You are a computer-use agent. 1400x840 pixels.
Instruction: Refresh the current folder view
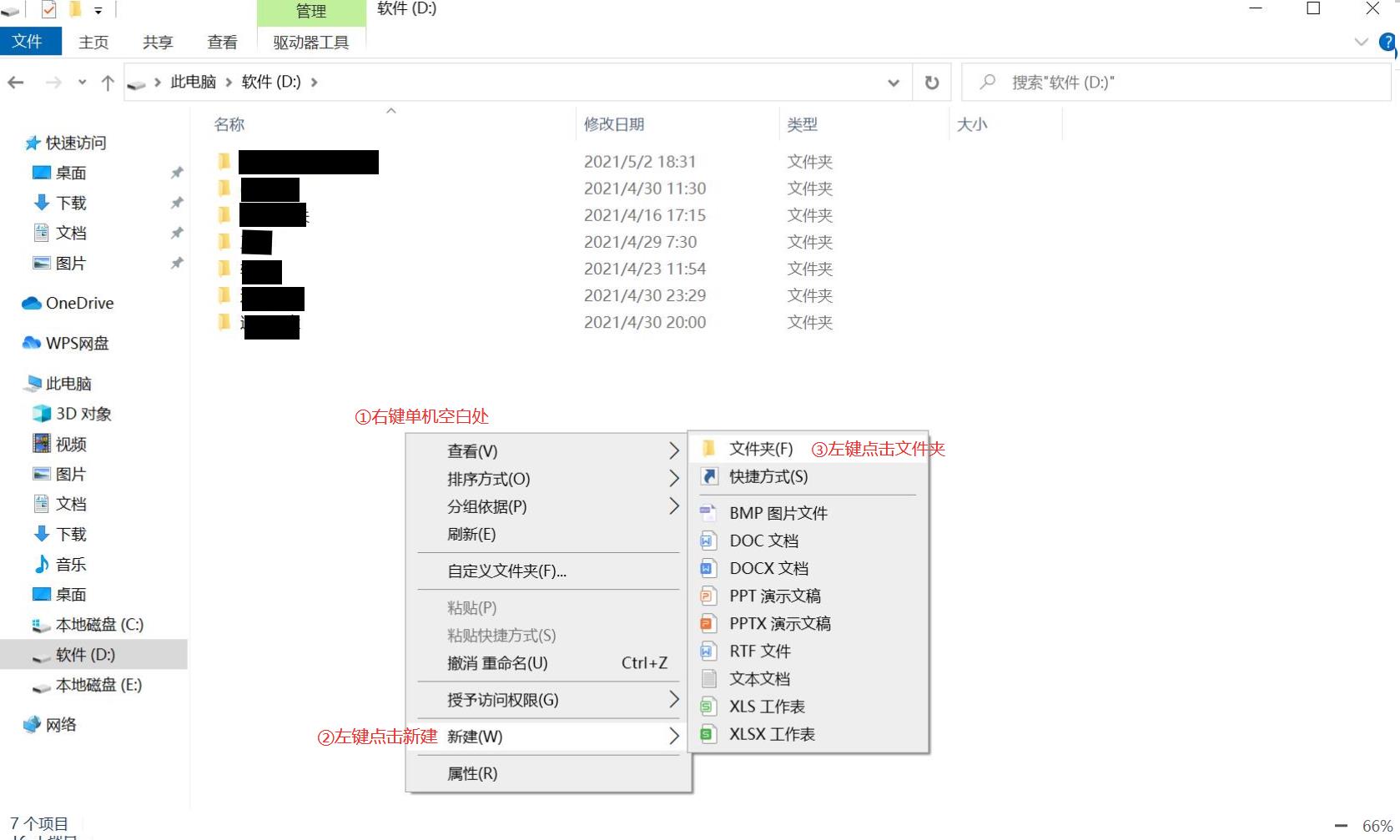click(932, 83)
